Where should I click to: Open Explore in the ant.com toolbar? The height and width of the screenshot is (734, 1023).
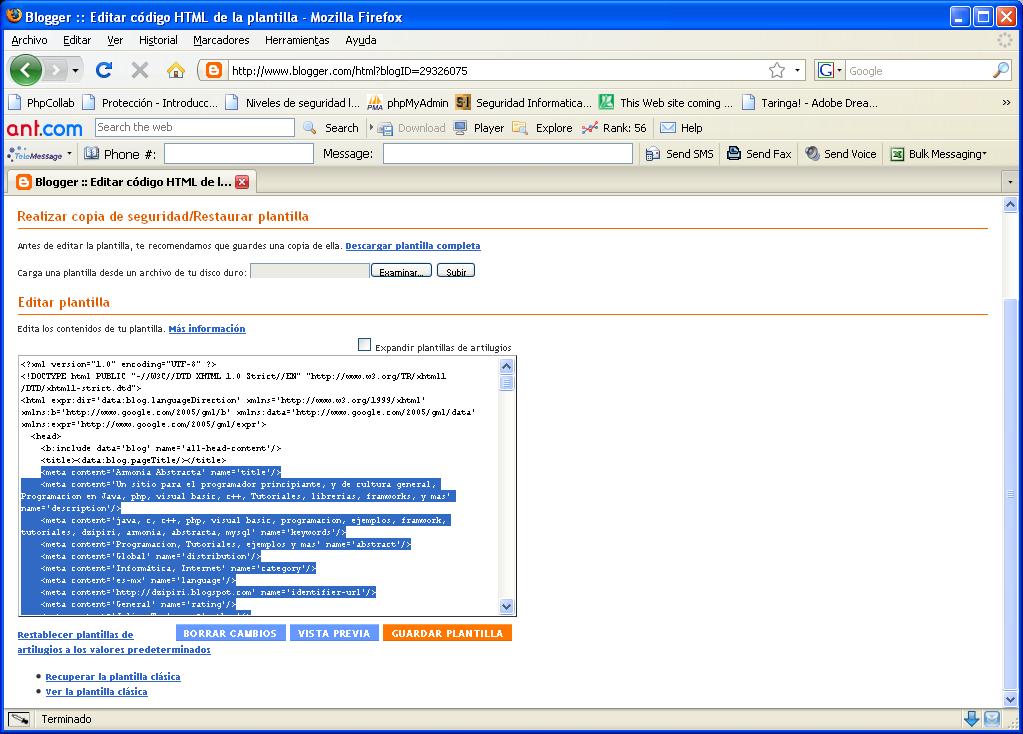click(x=542, y=128)
